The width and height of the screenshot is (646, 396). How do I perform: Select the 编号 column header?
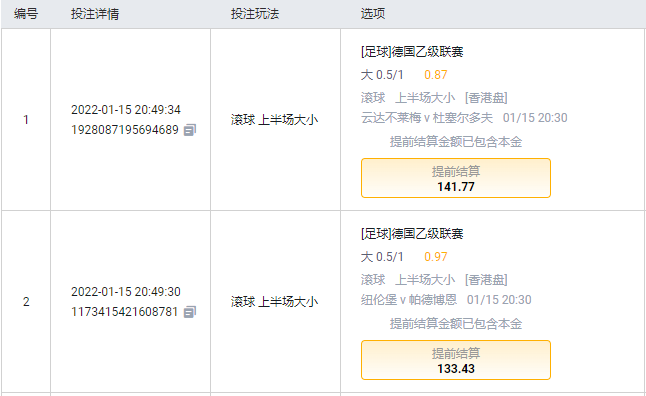click(26, 14)
